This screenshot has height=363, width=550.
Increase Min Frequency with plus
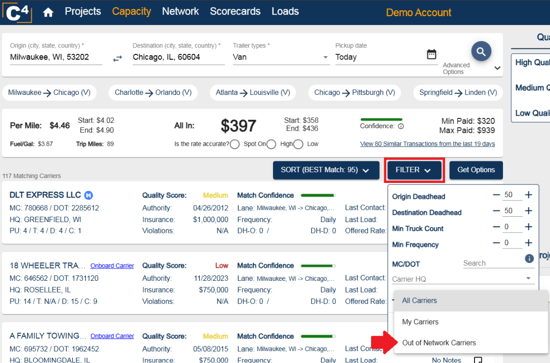(529, 243)
